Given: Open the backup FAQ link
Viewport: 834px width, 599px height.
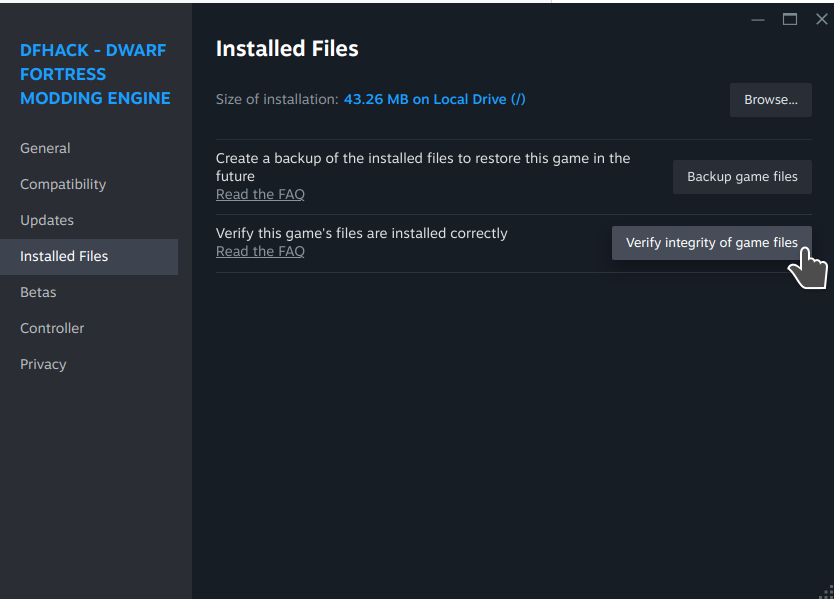Looking at the screenshot, I should click(260, 194).
